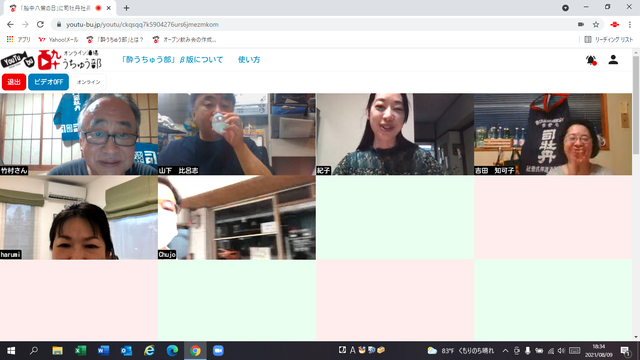This screenshot has width=640, height=360.
Task: Click the microphone tray icon
Action: click(x=528, y=351)
